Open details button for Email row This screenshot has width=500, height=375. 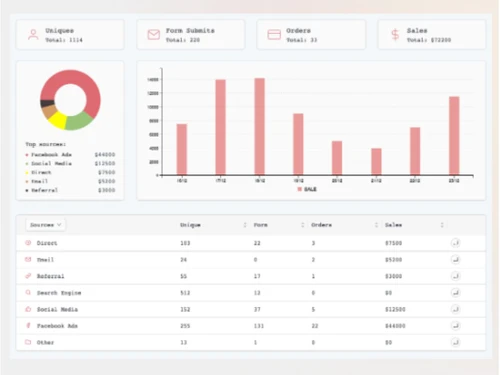pyautogui.click(x=455, y=259)
